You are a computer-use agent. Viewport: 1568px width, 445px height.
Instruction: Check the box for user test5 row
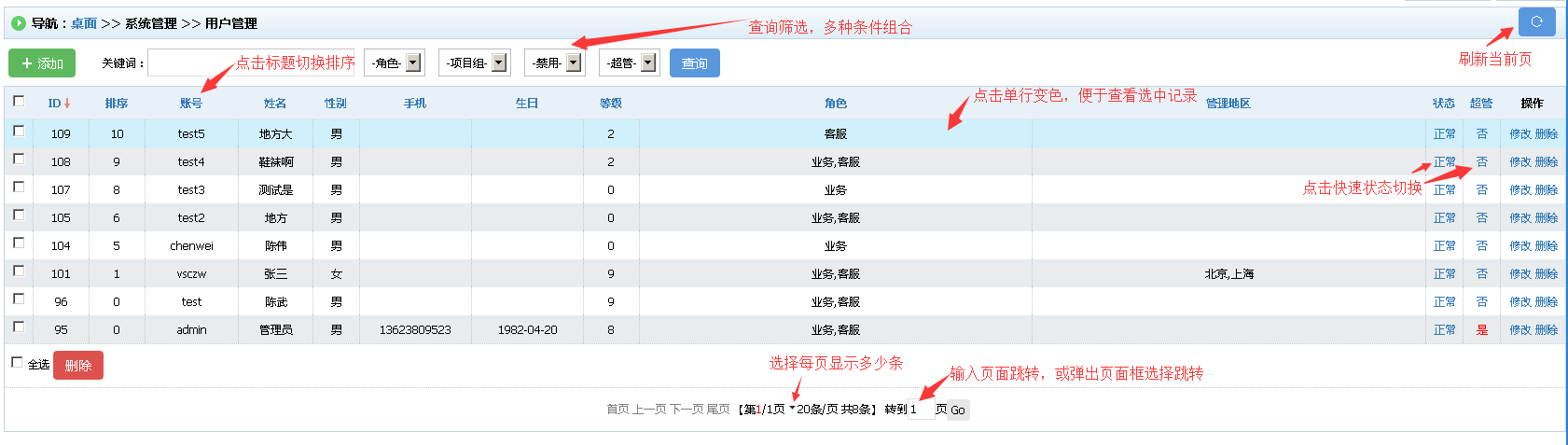[19, 132]
